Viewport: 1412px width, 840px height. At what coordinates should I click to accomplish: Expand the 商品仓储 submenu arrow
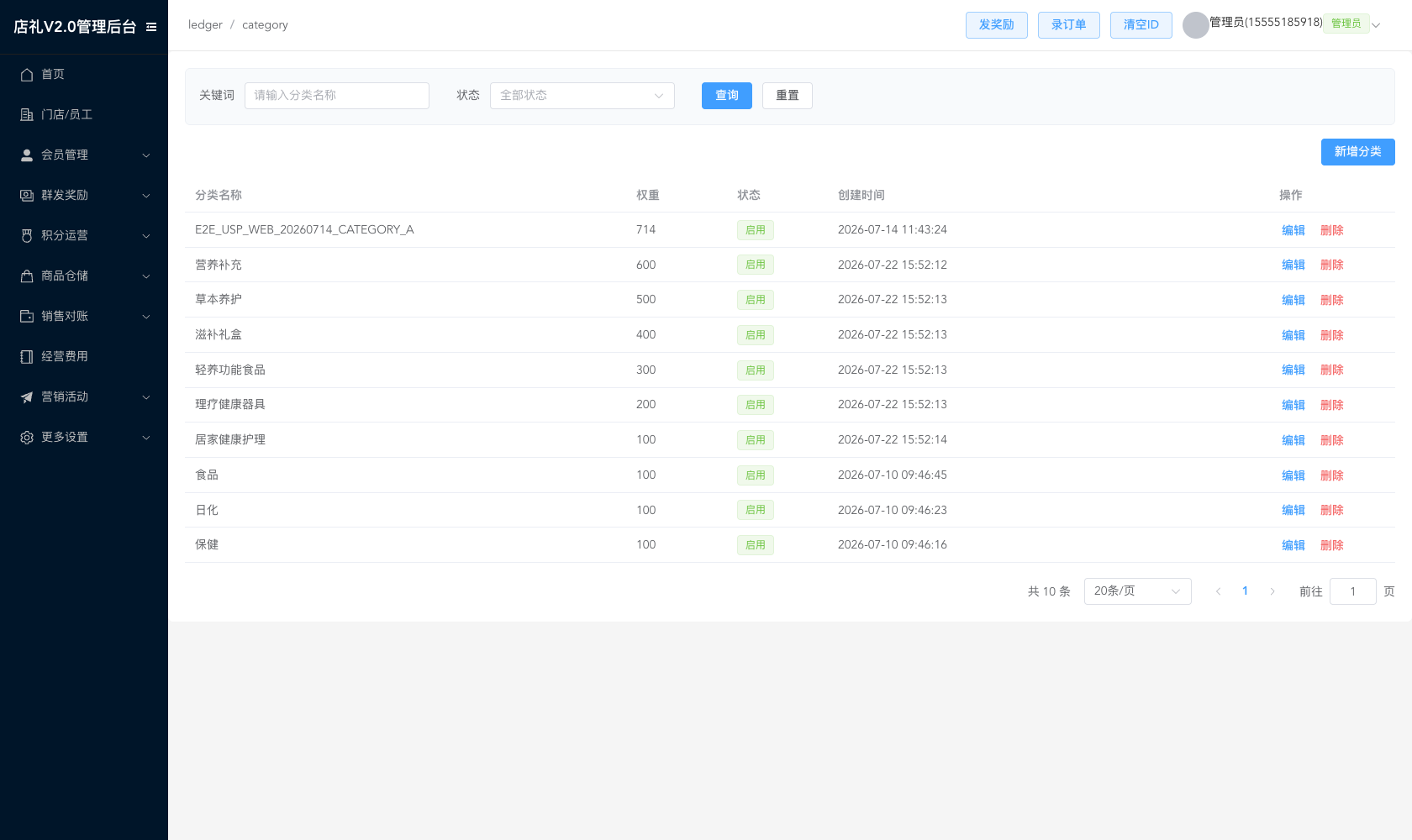tap(146, 276)
